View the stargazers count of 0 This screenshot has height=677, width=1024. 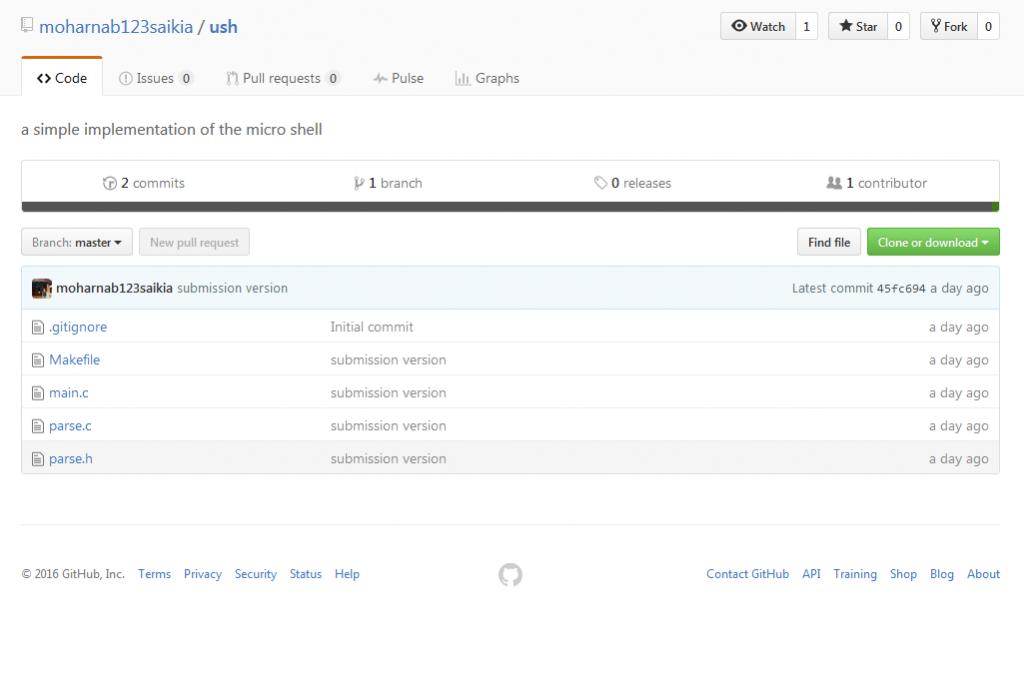pos(899,26)
